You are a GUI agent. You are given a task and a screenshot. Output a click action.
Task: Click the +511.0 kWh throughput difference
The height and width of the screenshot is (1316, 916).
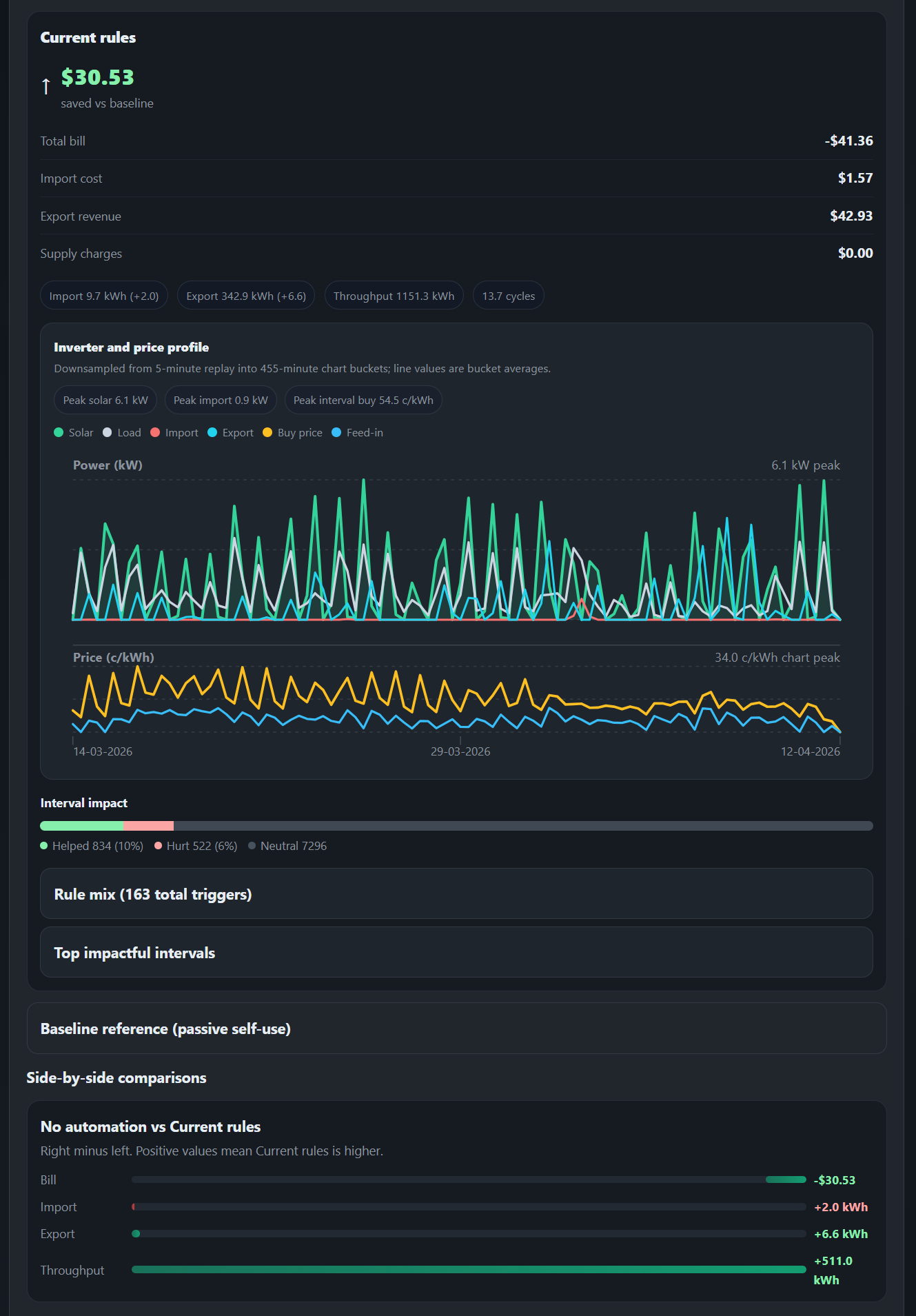coord(833,1271)
